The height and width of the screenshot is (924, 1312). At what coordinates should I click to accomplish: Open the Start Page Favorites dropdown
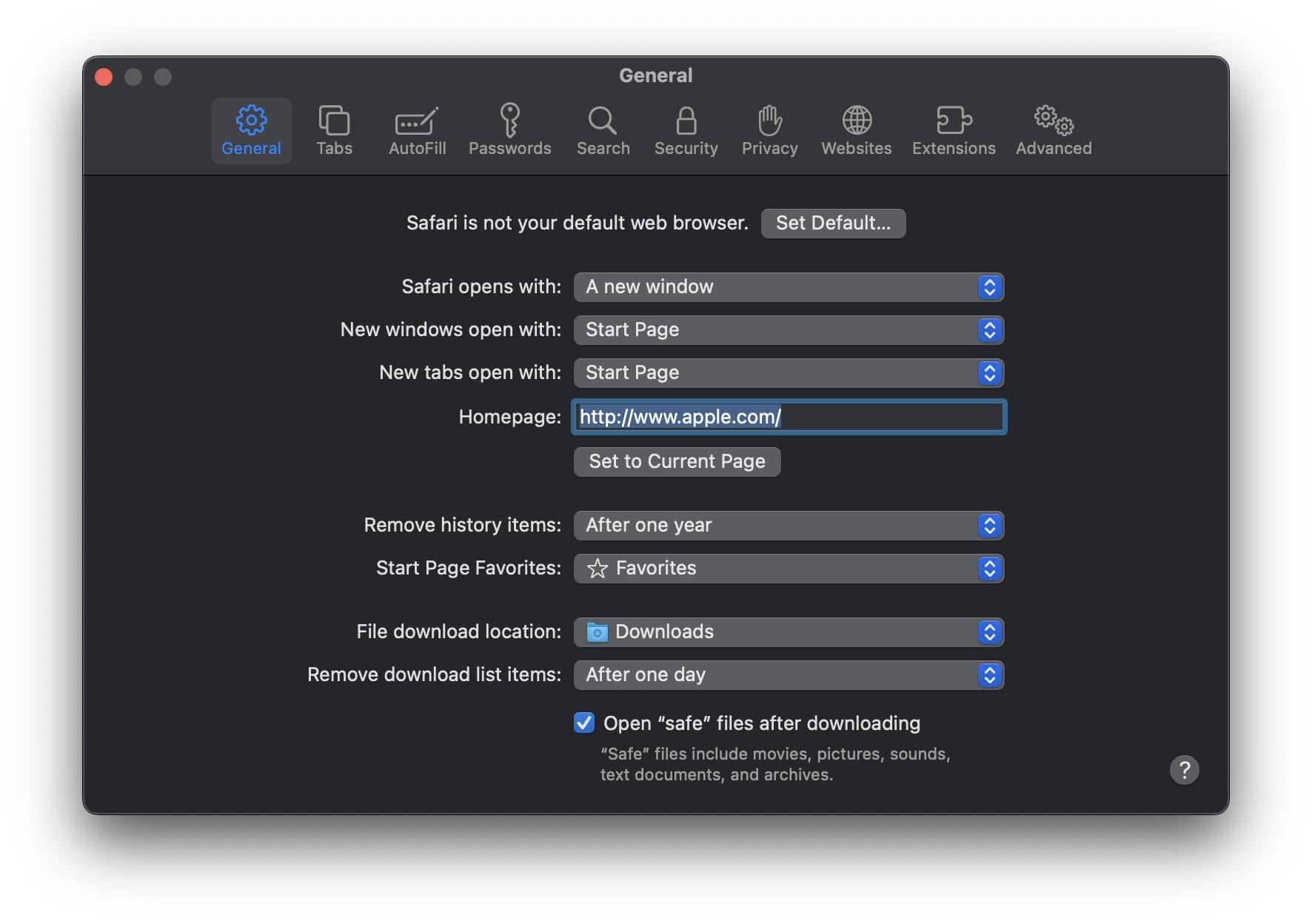(x=789, y=569)
